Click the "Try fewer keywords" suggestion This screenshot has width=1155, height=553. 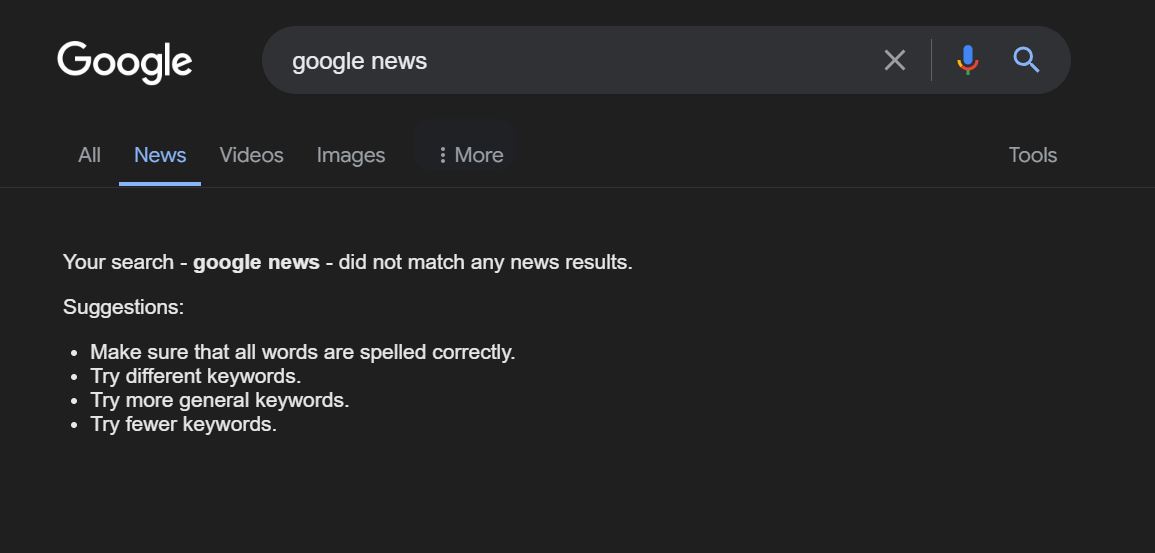coord(183,424)
